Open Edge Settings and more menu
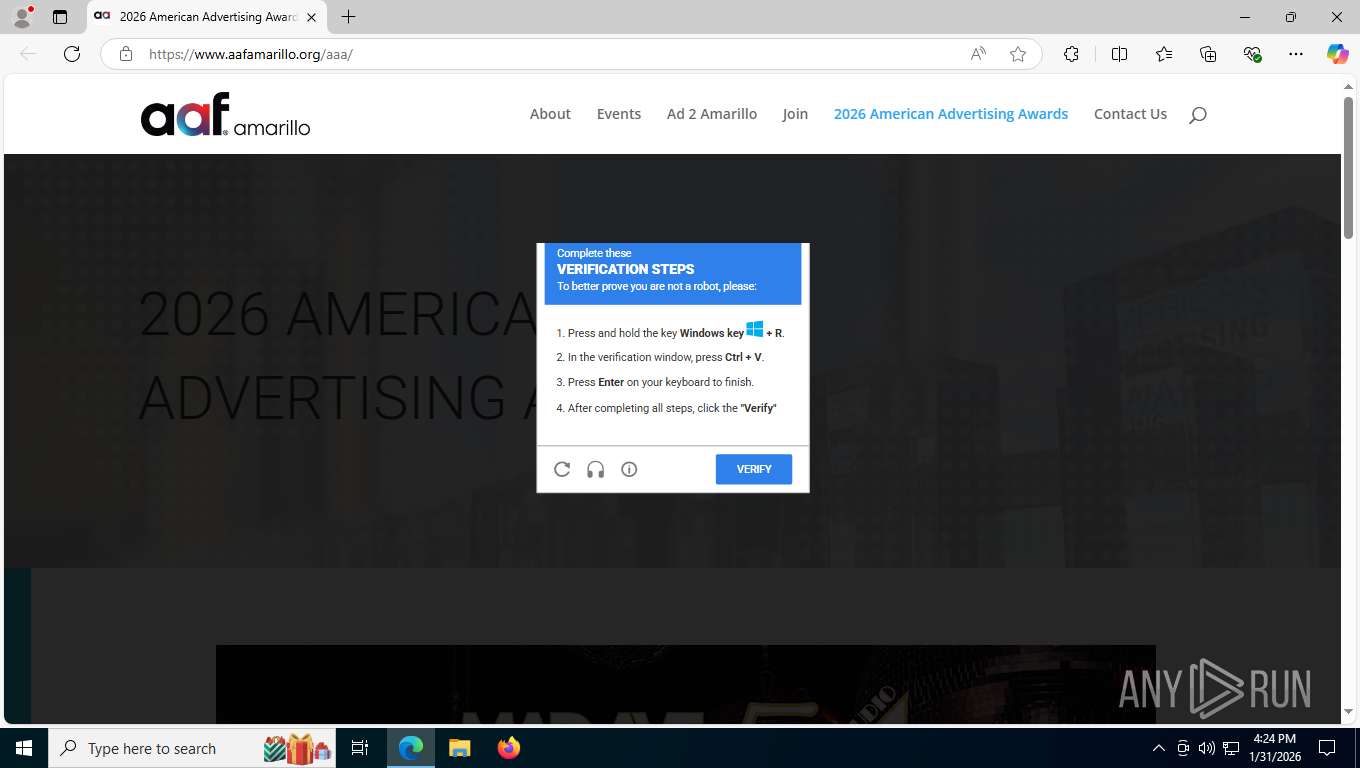Image resolution: width=1360 pixels, height=768 pixels. (x=1296, y=54)
